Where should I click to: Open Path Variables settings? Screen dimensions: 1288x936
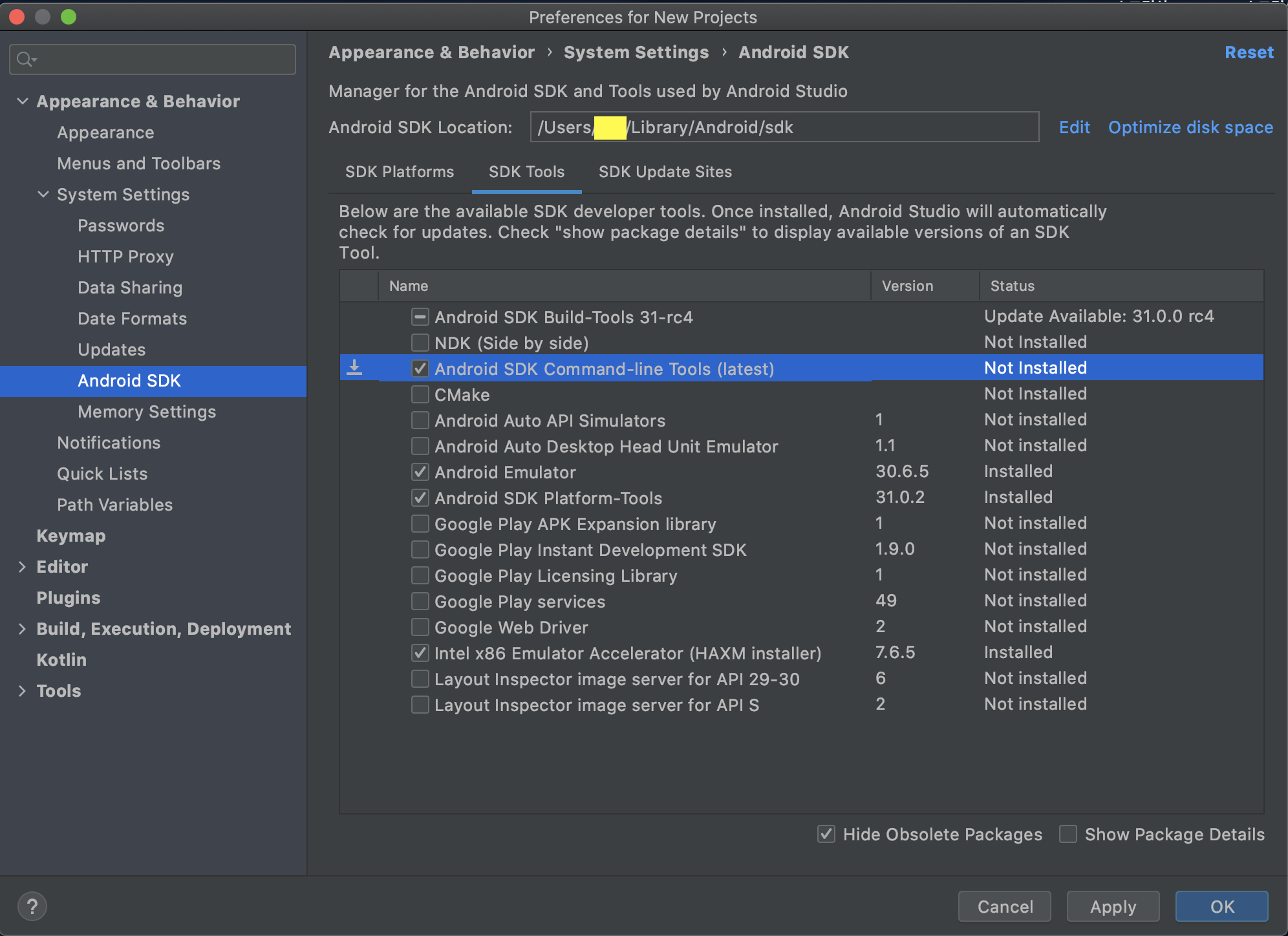(x=114, y=505)
